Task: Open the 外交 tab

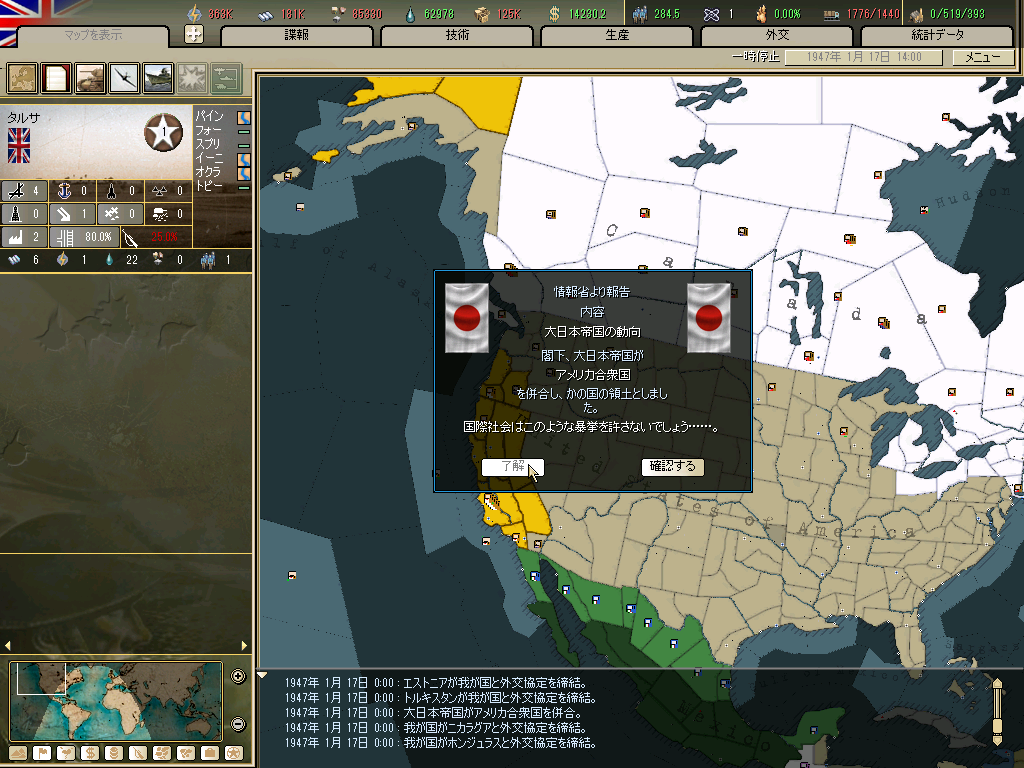Action: pyautogui.click(x=777, y=36)
